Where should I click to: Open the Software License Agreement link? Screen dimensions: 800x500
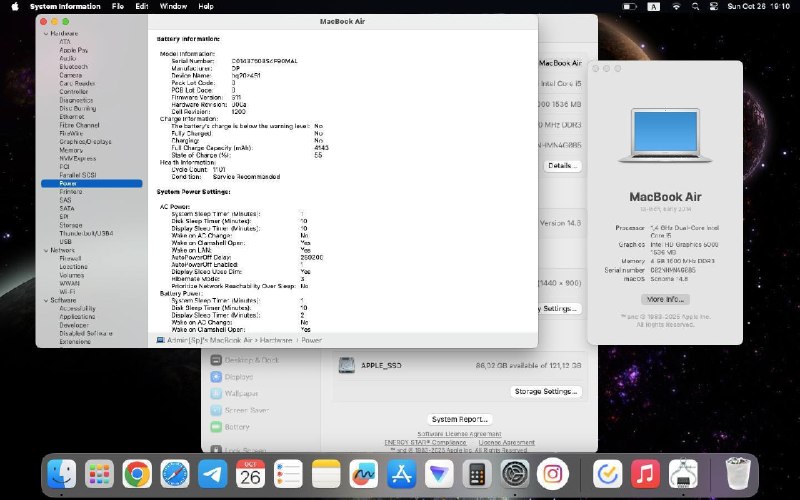pyautogui.click(x=459, y=434)
